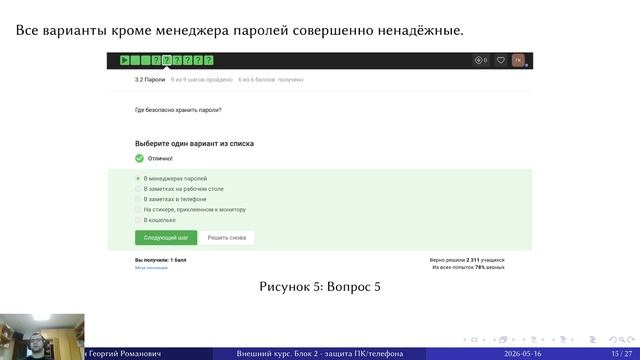Open step 7 question-mark square
Viewport: 640px width, 360px height.
[x=188, y=60]
